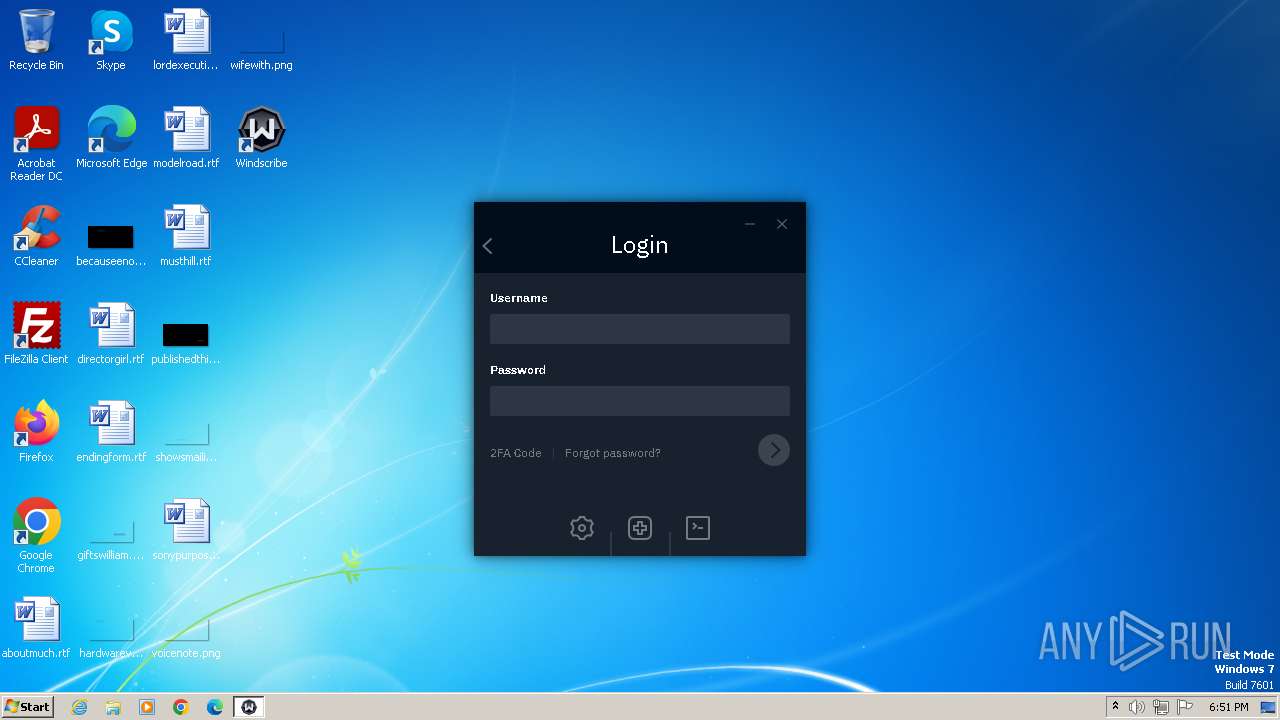Select the Google Chrome desktop shortcut
The height and width of the screenshot is (720, 1280).
(36, 535)
